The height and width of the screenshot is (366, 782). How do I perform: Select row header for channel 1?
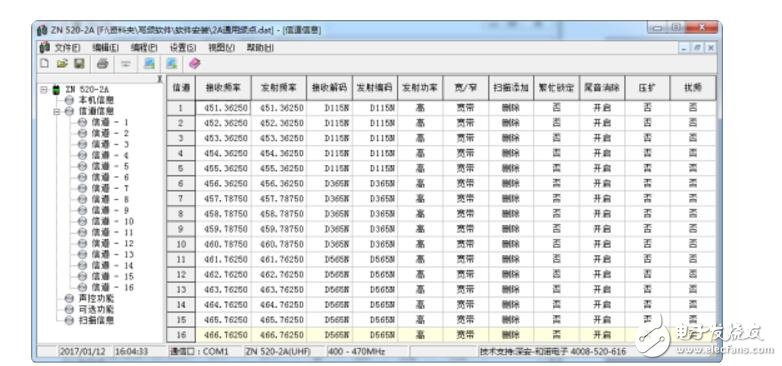coord(181,108)
